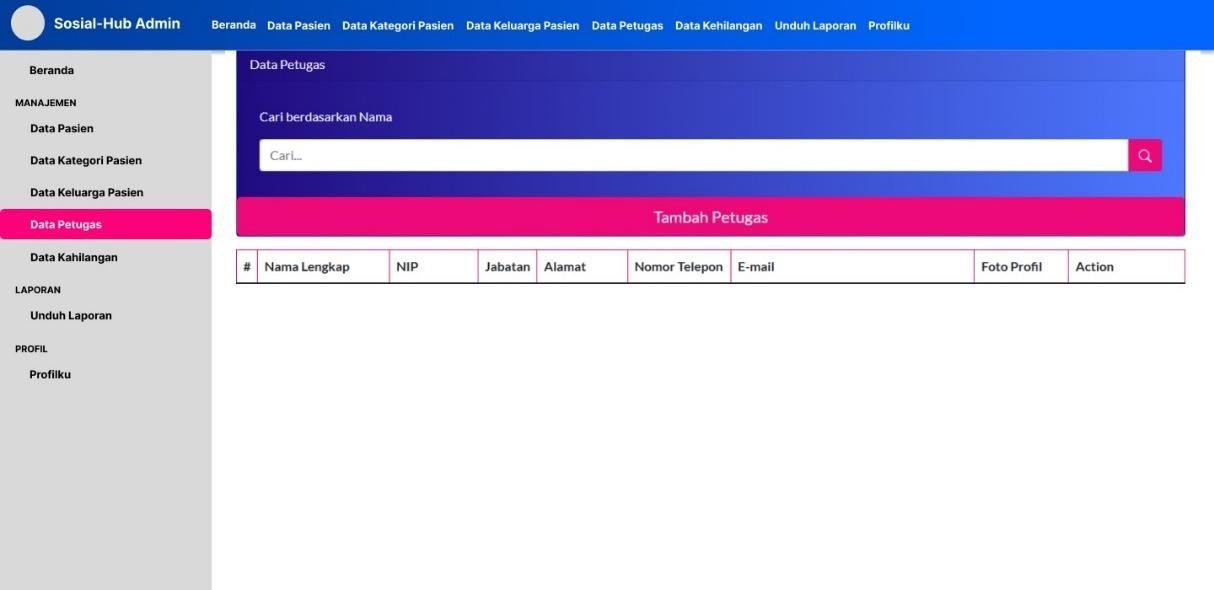This screenshot has width=1214, height=590.
Task: Click the Tambah Petugas button
Action: tap(710, 217)
